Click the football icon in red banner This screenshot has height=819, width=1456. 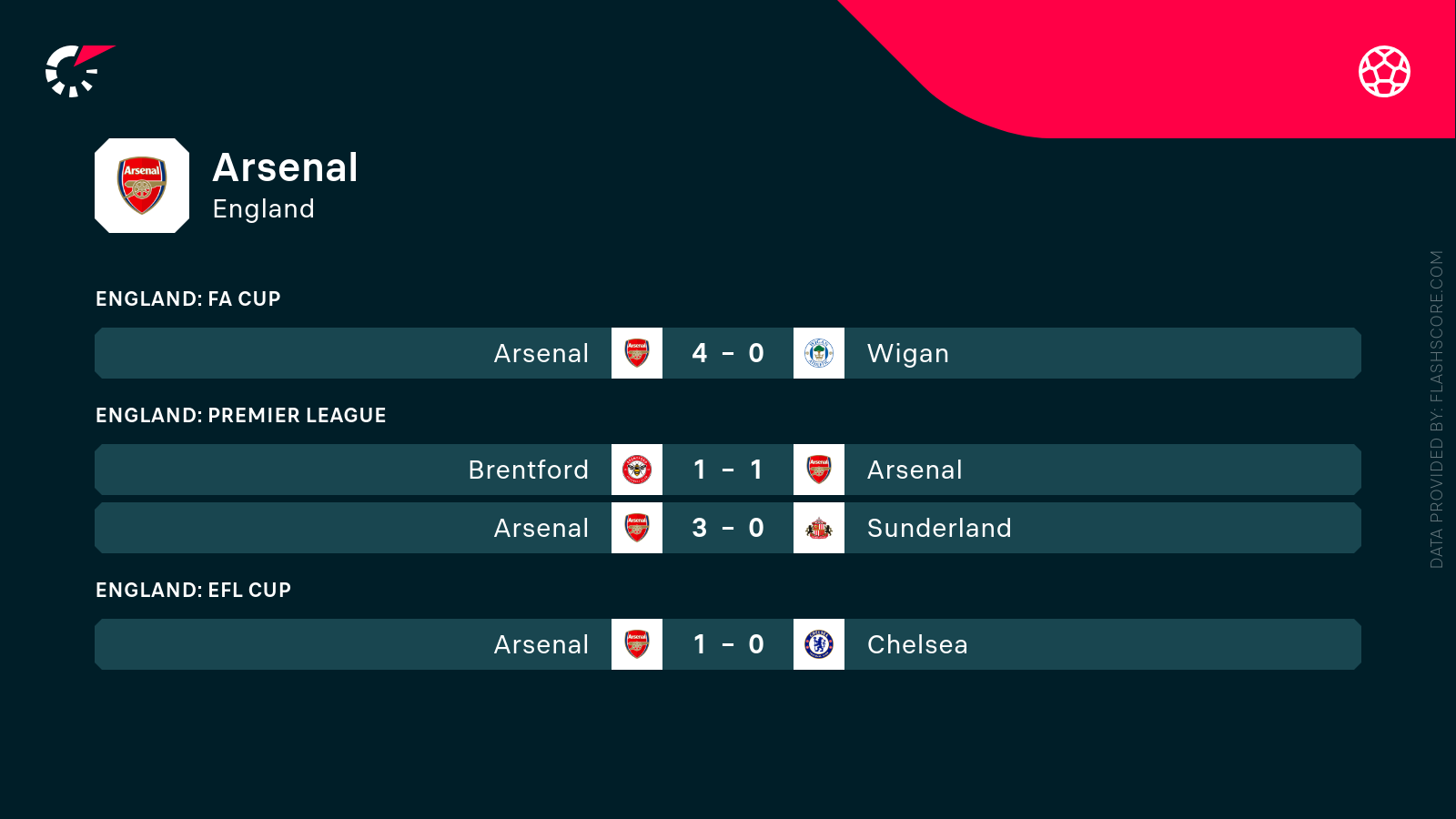tap(1384, 71)
